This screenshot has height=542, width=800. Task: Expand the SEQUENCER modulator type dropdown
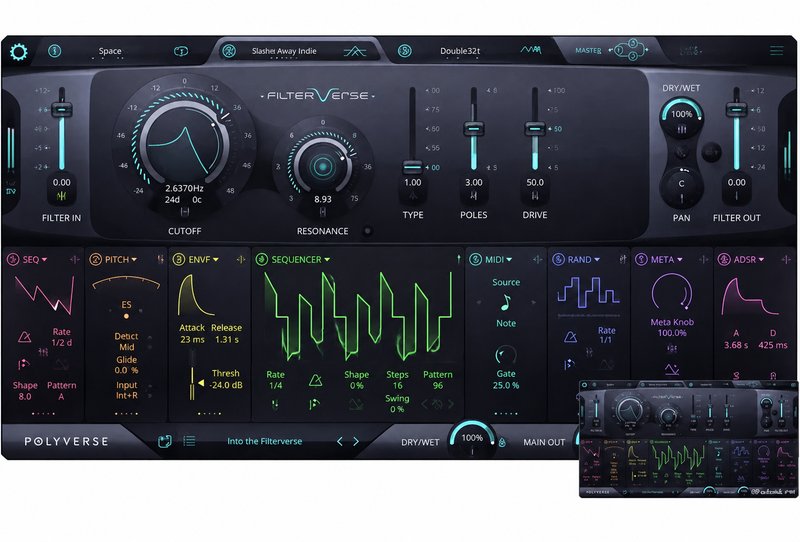(x=327, y=260)
